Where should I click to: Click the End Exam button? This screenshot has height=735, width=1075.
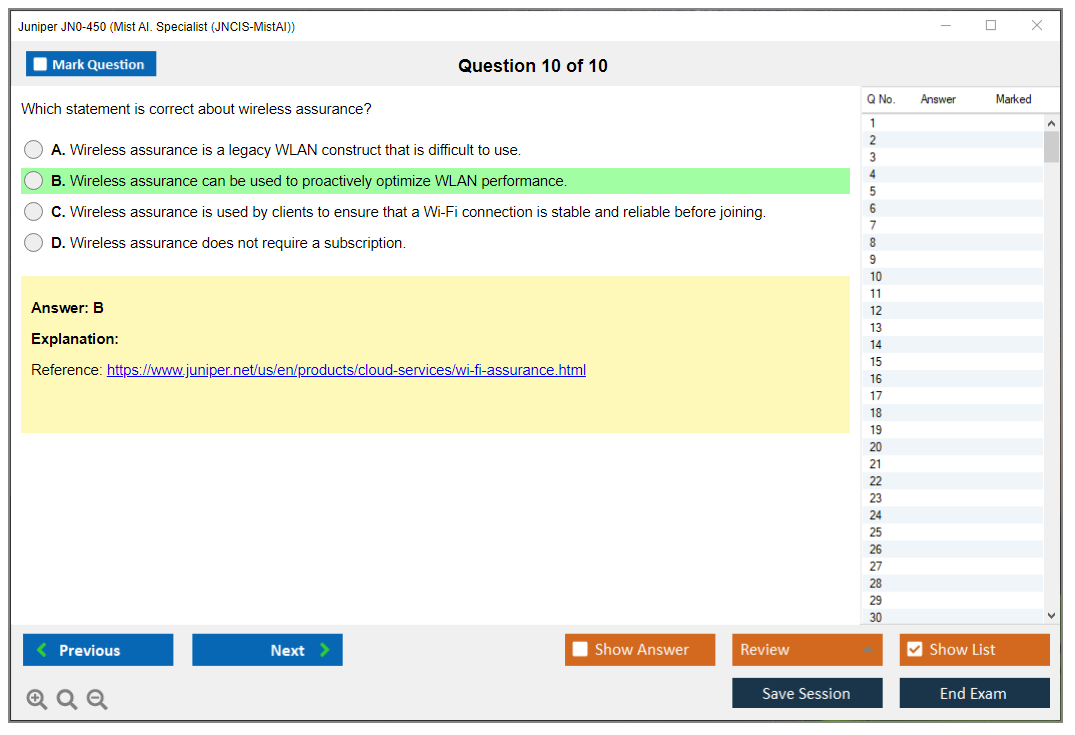(x=973, y=693)
